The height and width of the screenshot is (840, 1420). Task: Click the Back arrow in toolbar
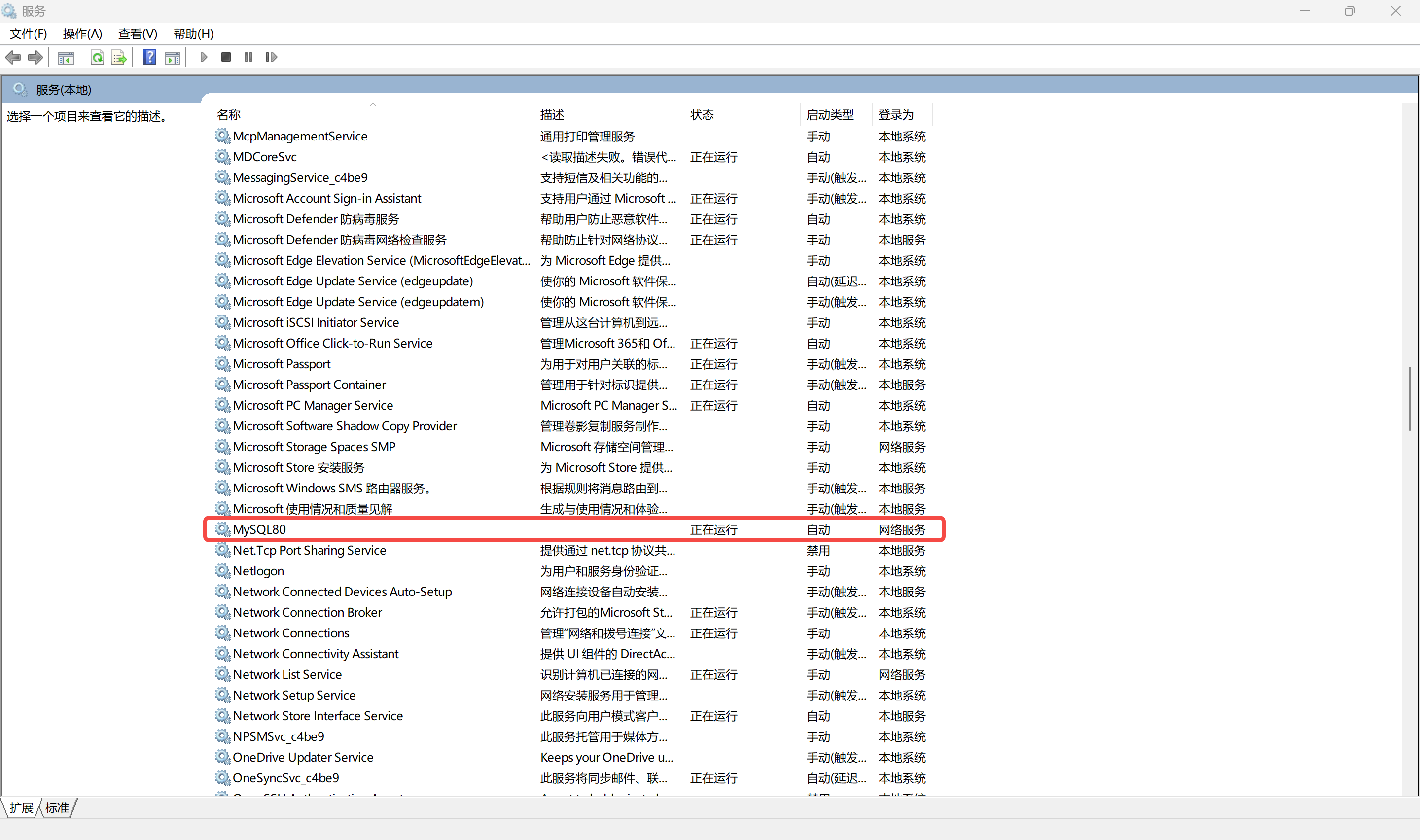[12, 57]
